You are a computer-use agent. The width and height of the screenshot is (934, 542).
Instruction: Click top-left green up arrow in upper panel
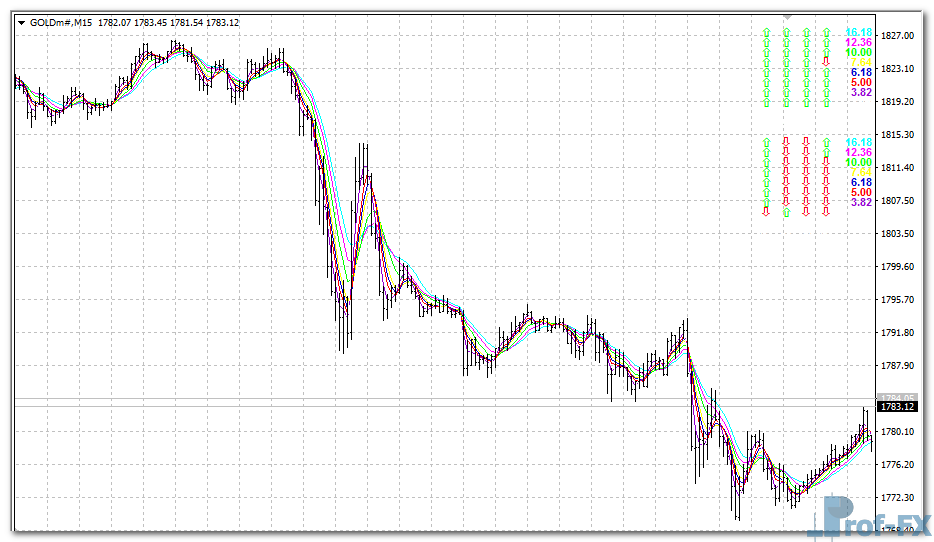(x=766, y=32)
